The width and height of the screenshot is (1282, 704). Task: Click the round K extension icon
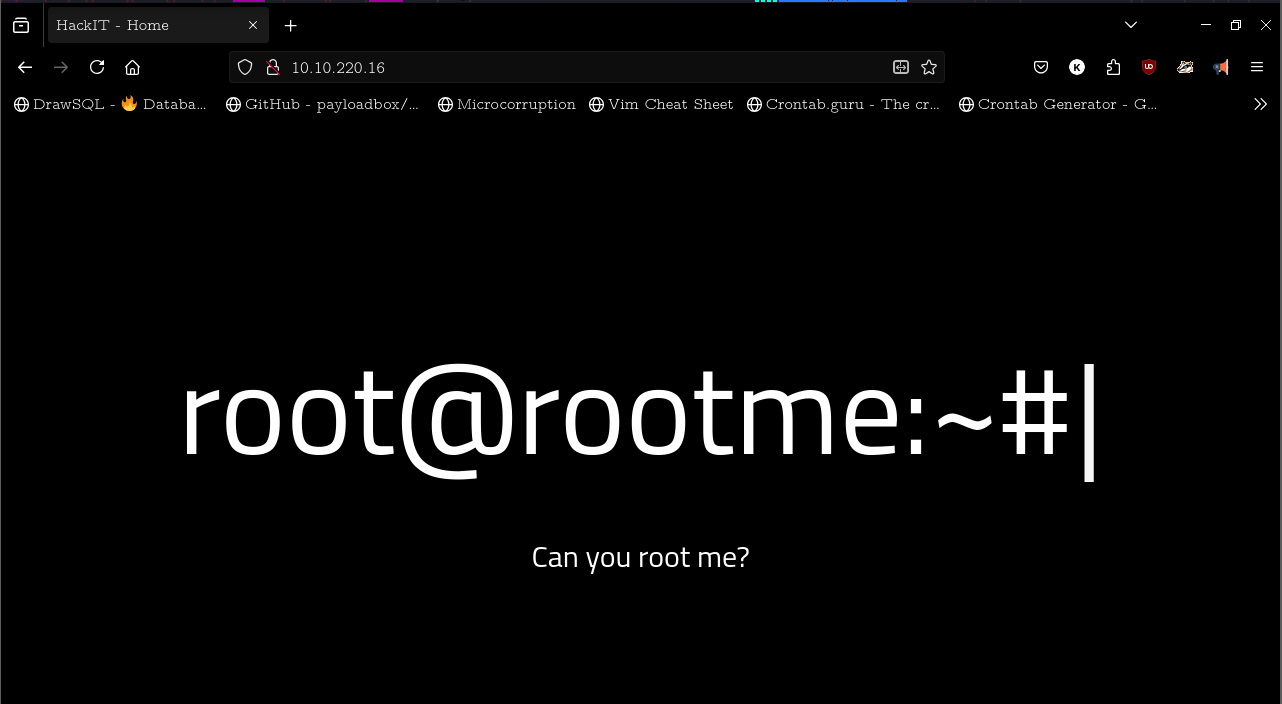[1077, 67]
